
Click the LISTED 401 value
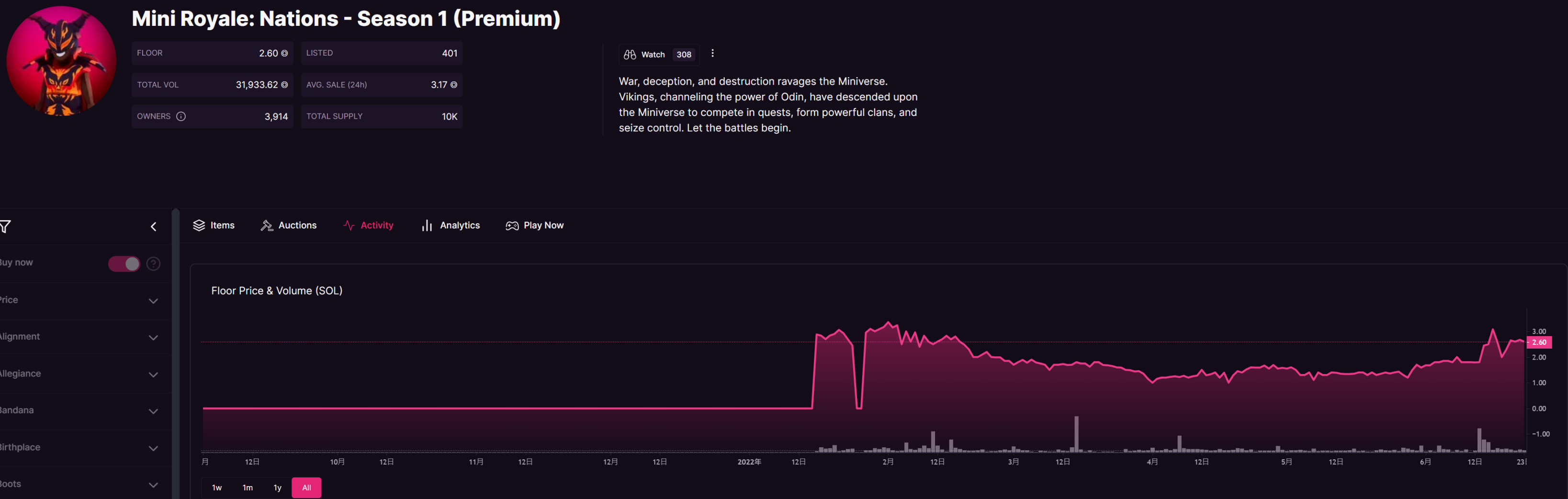click(x=450, y=54)
